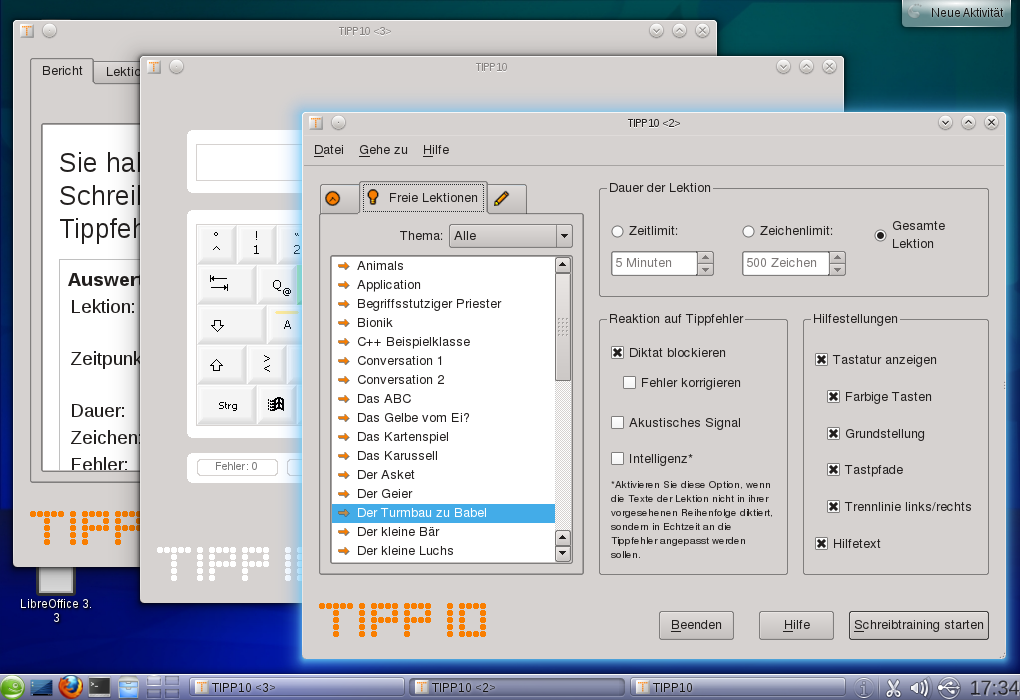Click the volume icon in system tray

[x=919, y=688]
